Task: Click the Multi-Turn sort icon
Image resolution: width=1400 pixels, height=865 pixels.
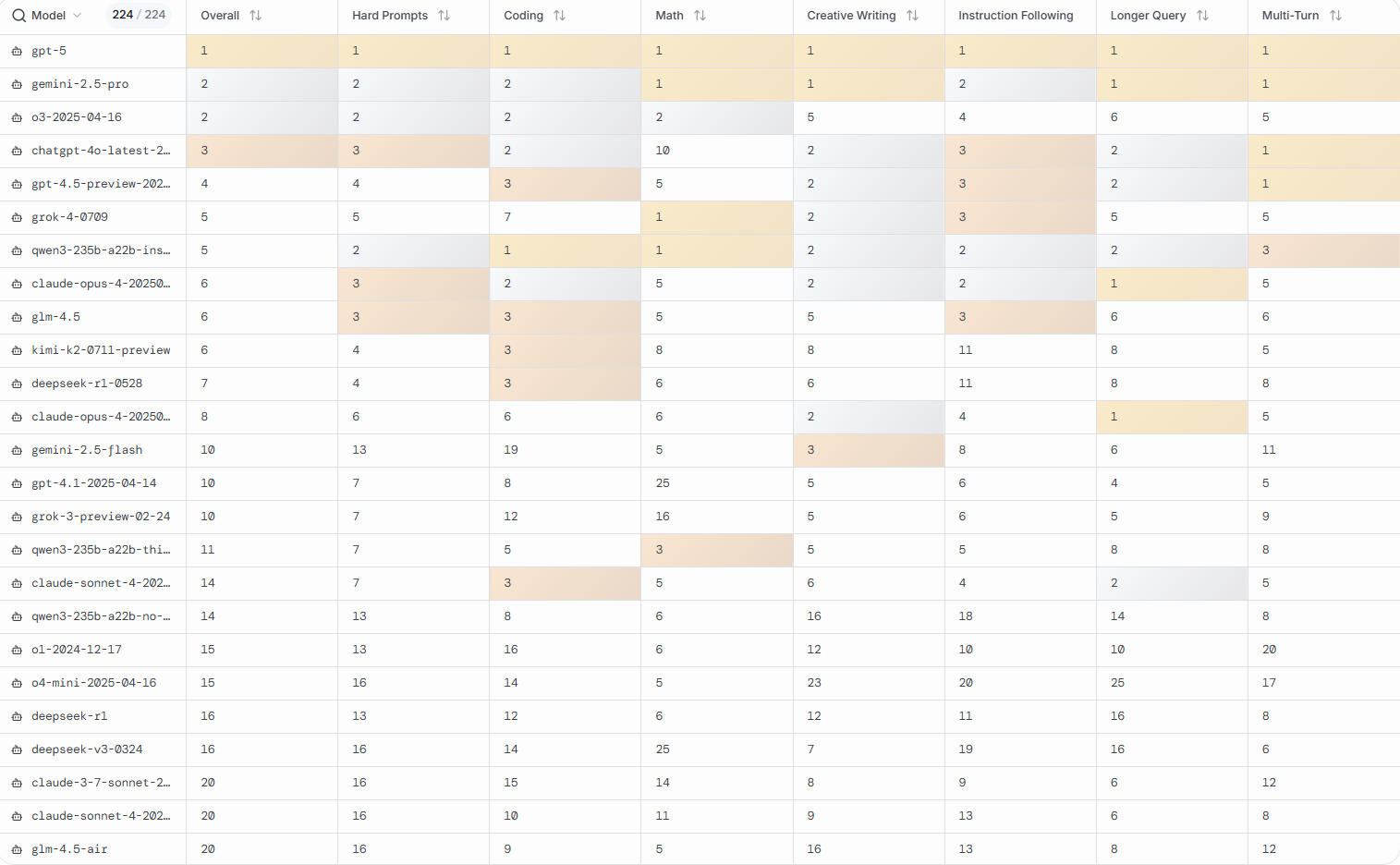Action: point(1335,16)
